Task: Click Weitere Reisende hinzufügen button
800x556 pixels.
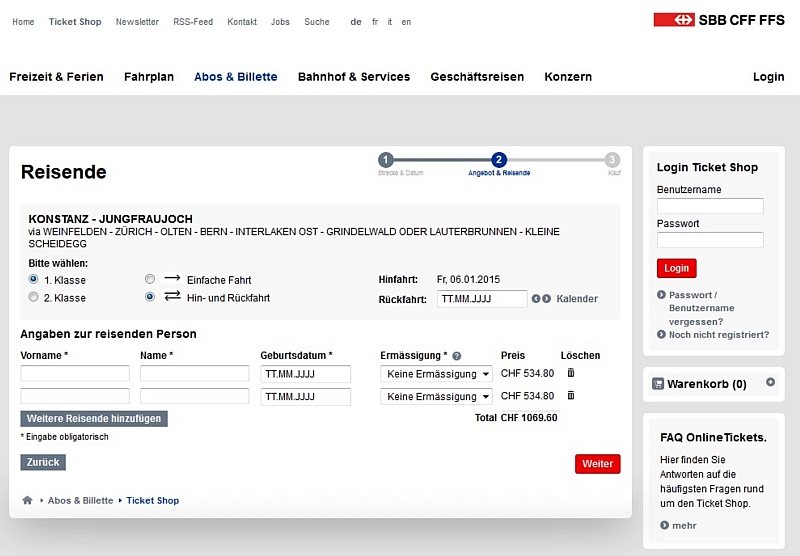Action: 94,419
